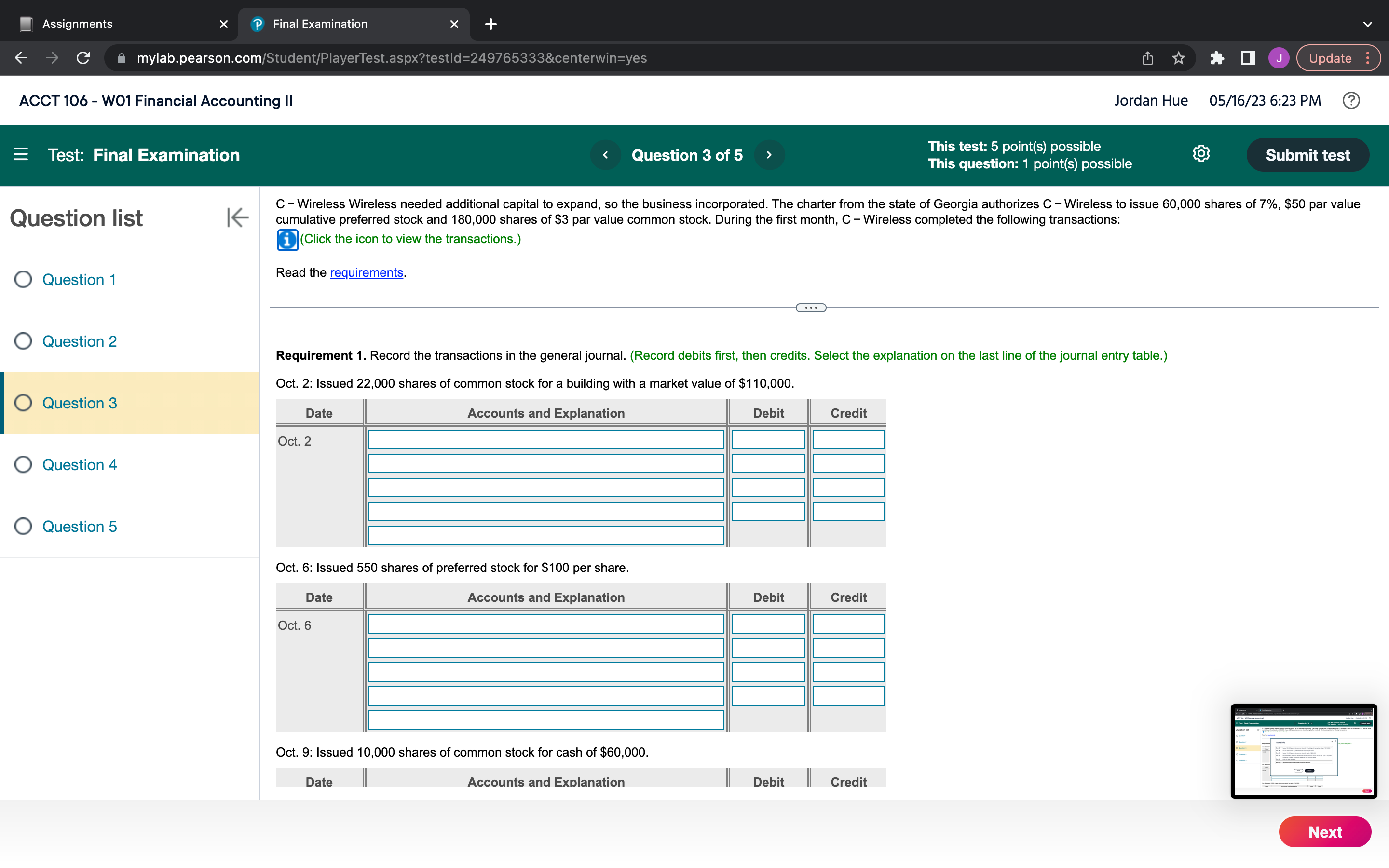Open the browser extensions puzzle icon
Image resolution: width=1389 pixels, height=868 pixels.
[1217, 58]
